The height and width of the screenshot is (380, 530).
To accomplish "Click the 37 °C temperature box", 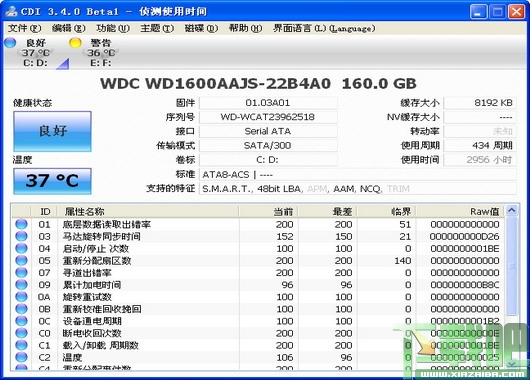I will (52, 181).
